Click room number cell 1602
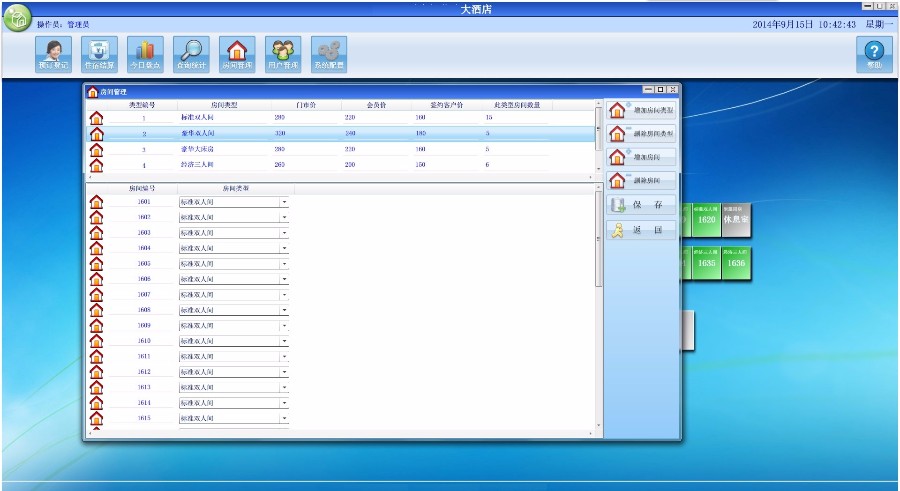Viewport: 900px width, 491px height. 143,218
